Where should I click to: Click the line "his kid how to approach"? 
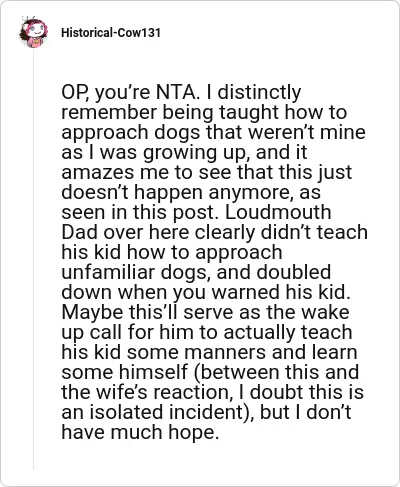pos(172,252)
